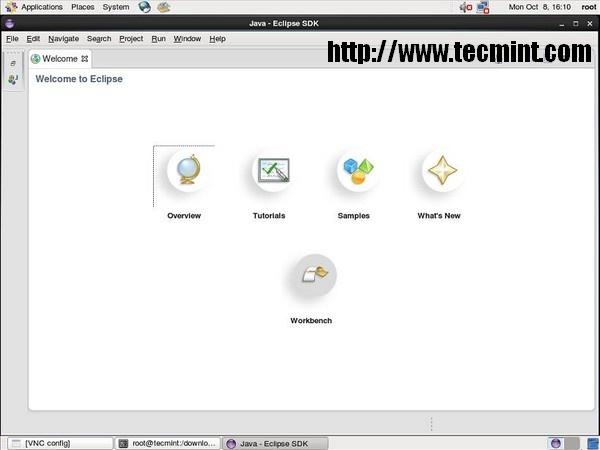This screenshot has width=600, height=450.
Task: Click the clock showing Mon Oct 8, 16:10
Action: [x=540, y=7]
